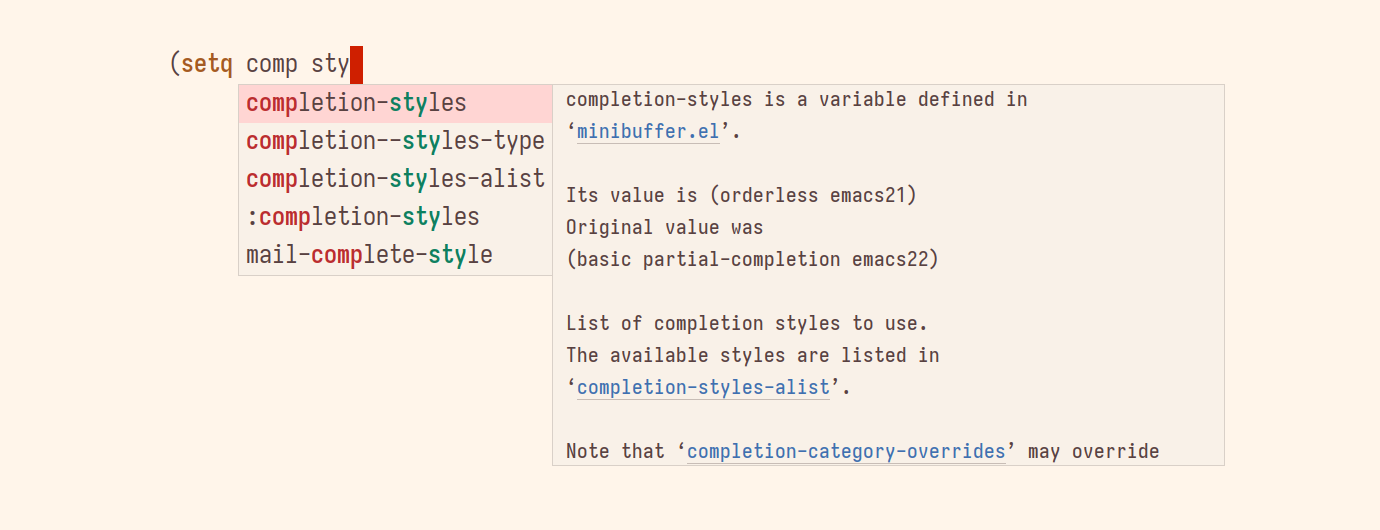Select the :completion-styles keyword candidate
This screenshot has width=1380, height=530.
(363, 217)
